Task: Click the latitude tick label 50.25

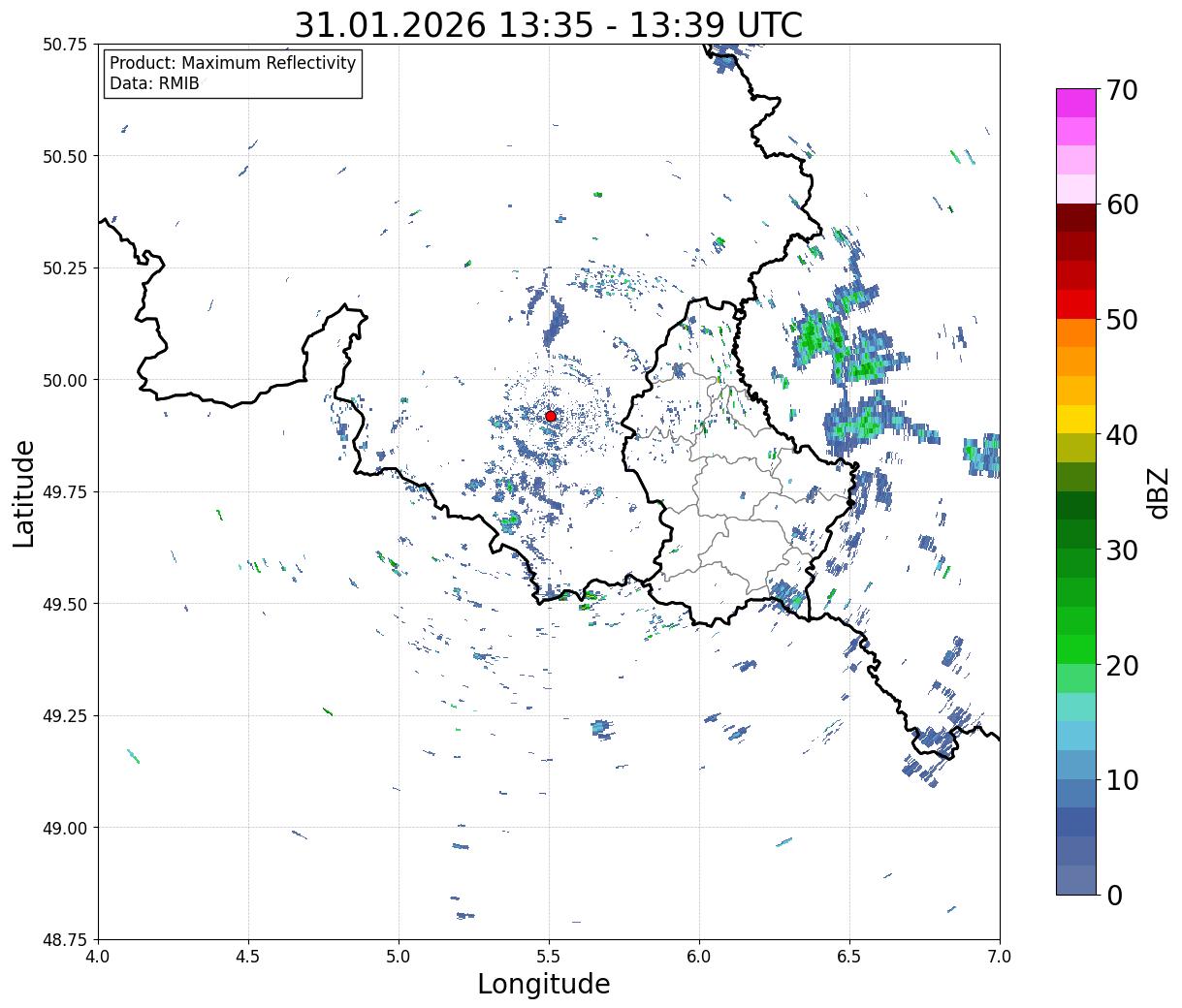Action: tap(66, 268)
